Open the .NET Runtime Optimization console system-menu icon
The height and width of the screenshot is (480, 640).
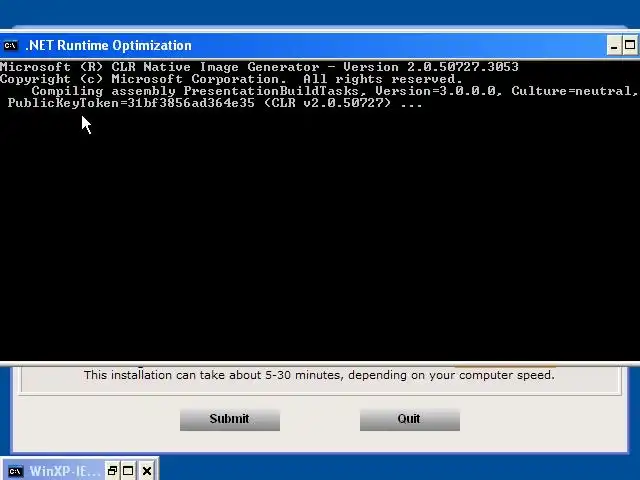[x=10, y=45]
